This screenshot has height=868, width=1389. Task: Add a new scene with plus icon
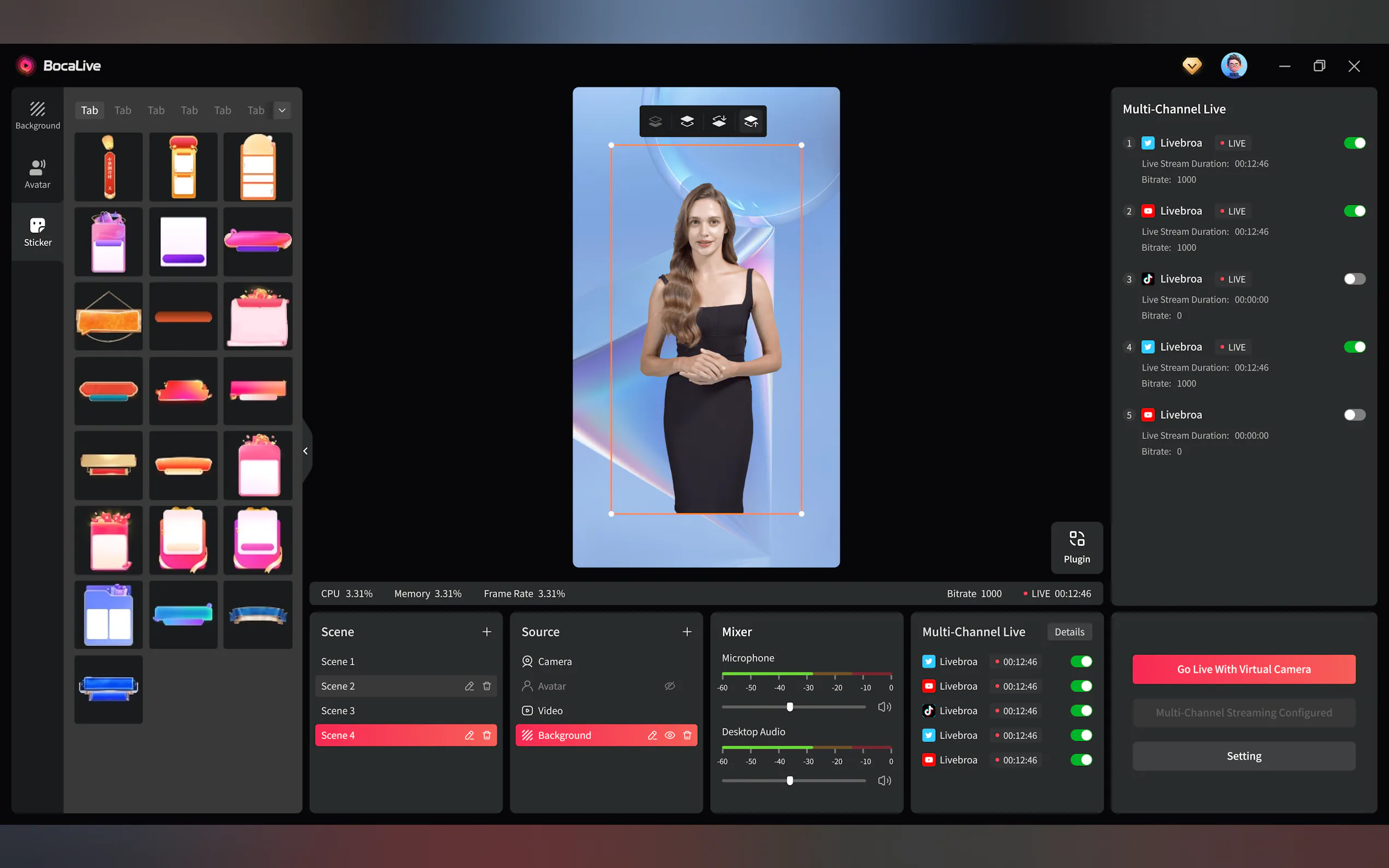click(486, 631)
